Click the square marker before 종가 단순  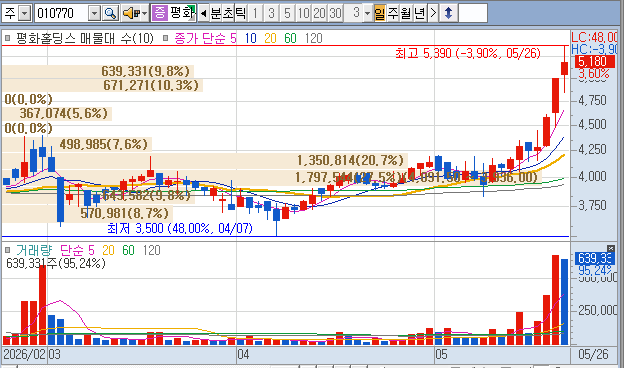tap(166, 38)
